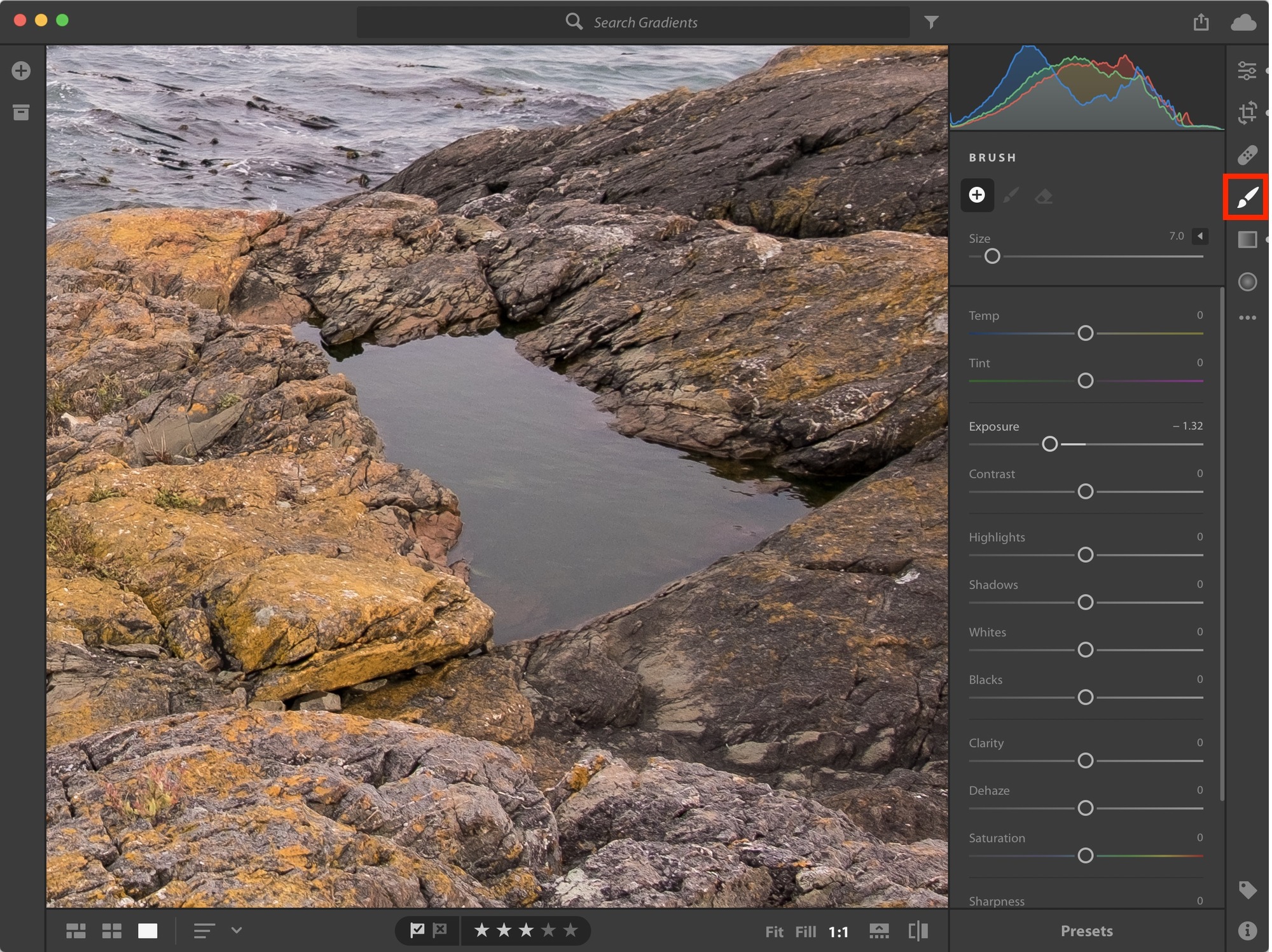Set zoom to 1:1

tap(840, 933)
